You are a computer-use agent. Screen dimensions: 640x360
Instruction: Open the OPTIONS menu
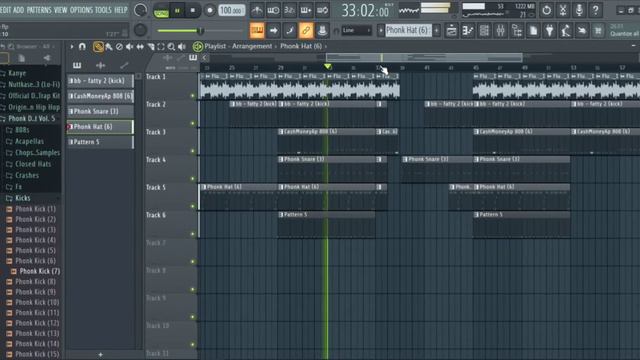(x=81, y=10)
